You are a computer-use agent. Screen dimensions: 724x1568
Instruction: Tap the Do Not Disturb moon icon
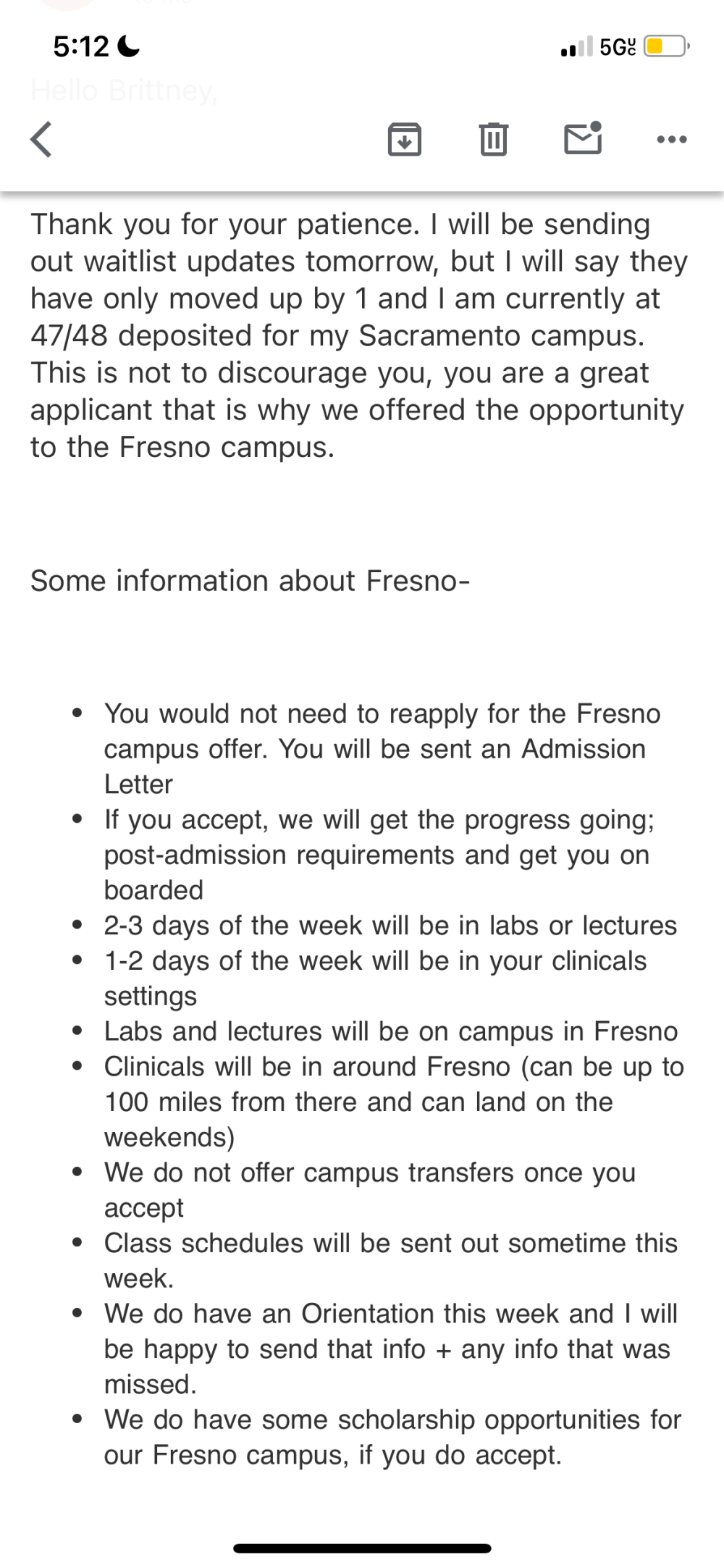(128, 46)
